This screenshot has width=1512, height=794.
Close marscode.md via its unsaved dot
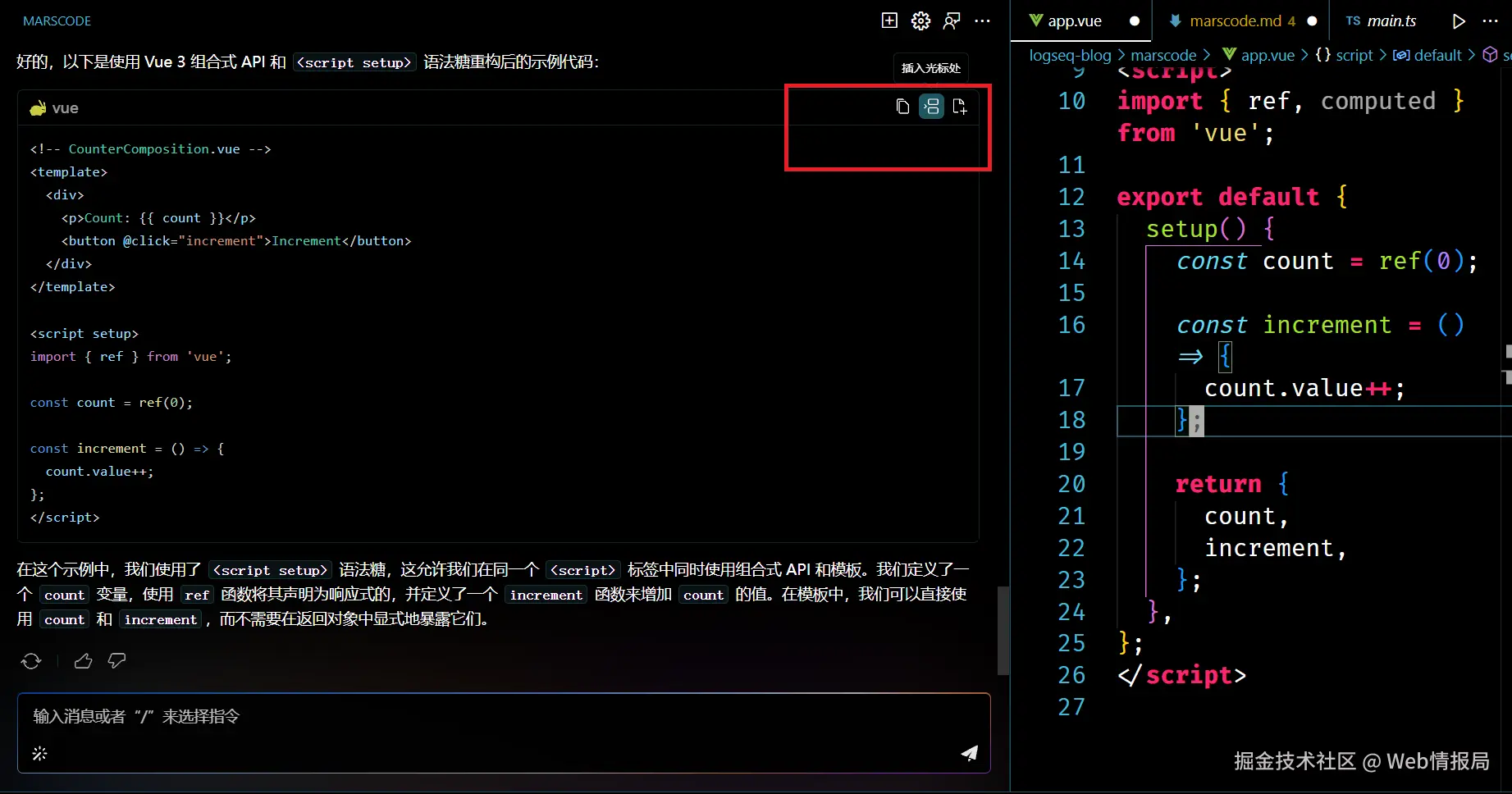(1312, 21)
